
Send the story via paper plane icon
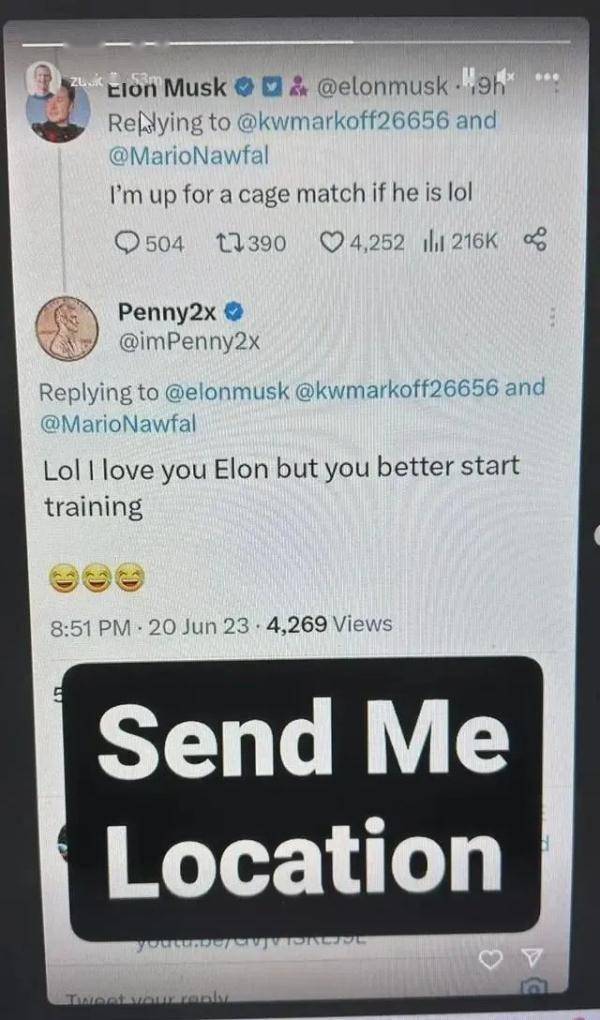coord(532,957)
